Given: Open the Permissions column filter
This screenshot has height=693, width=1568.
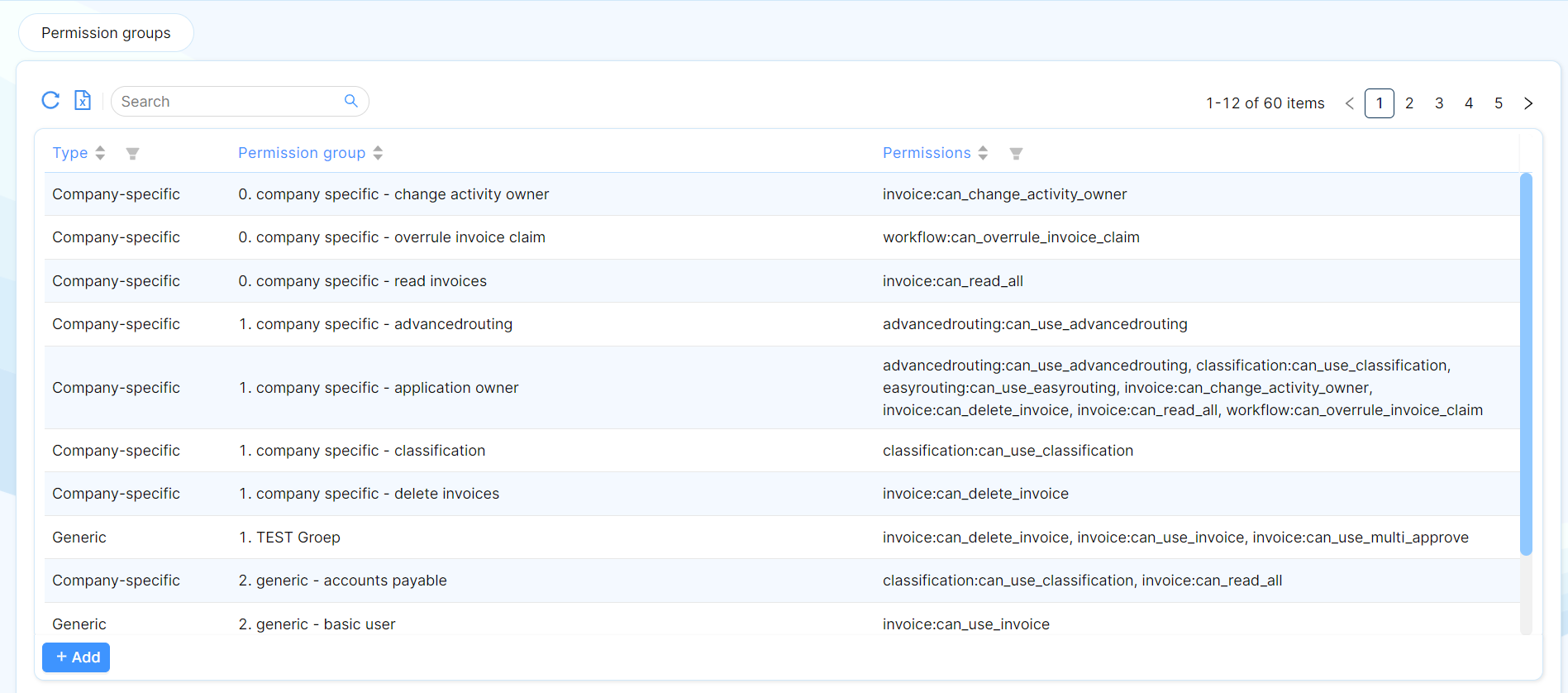Looking at the screenshot, I should (x=1016, y=154).
